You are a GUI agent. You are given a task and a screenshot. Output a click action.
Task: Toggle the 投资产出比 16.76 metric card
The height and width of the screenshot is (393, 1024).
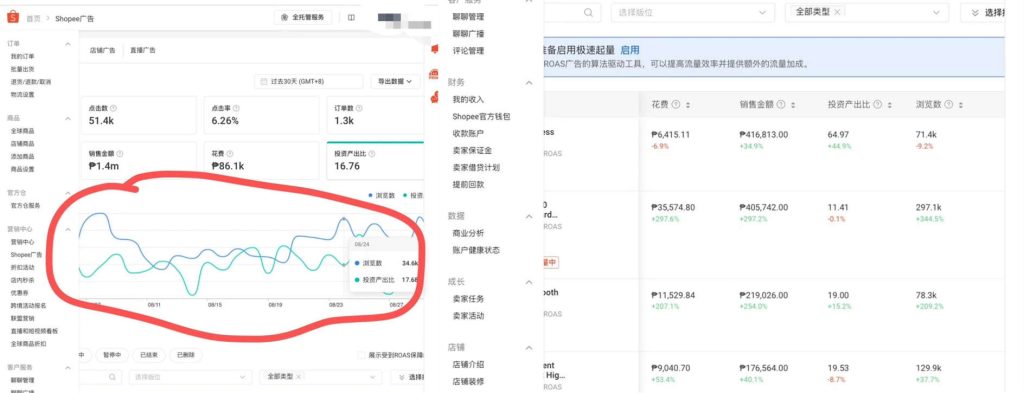tap(376, 161)
